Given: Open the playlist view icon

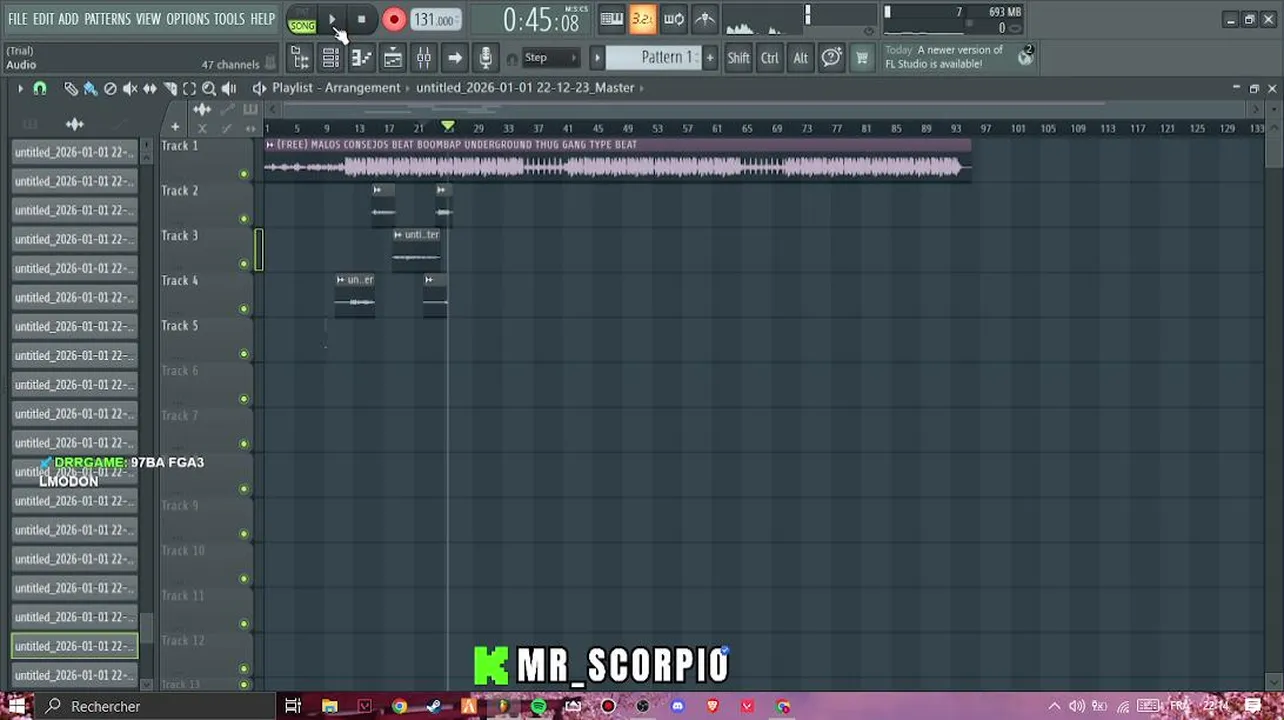Looking at the screenshot, I should (392, 58).
